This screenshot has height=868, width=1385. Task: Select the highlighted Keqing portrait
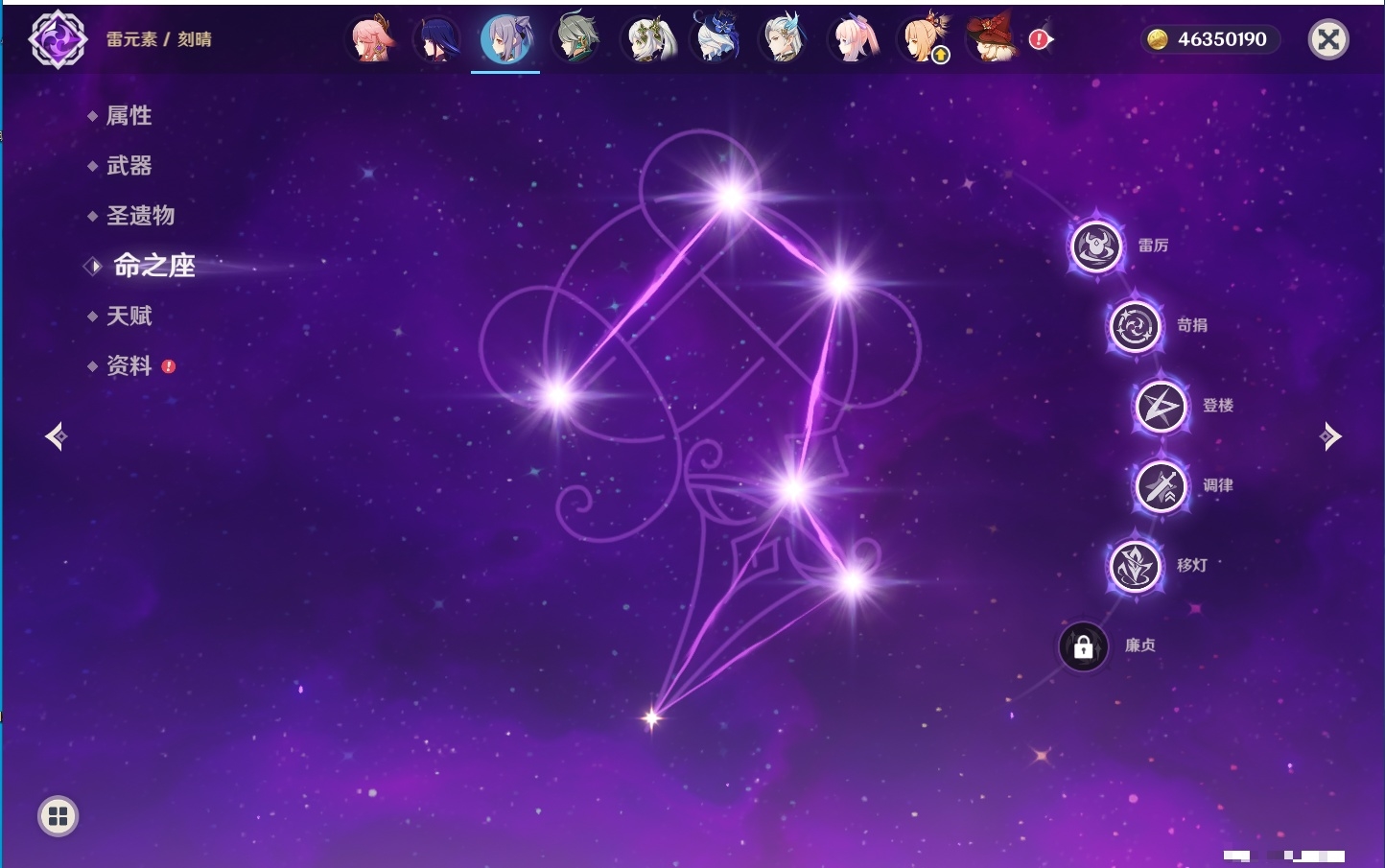505,39
